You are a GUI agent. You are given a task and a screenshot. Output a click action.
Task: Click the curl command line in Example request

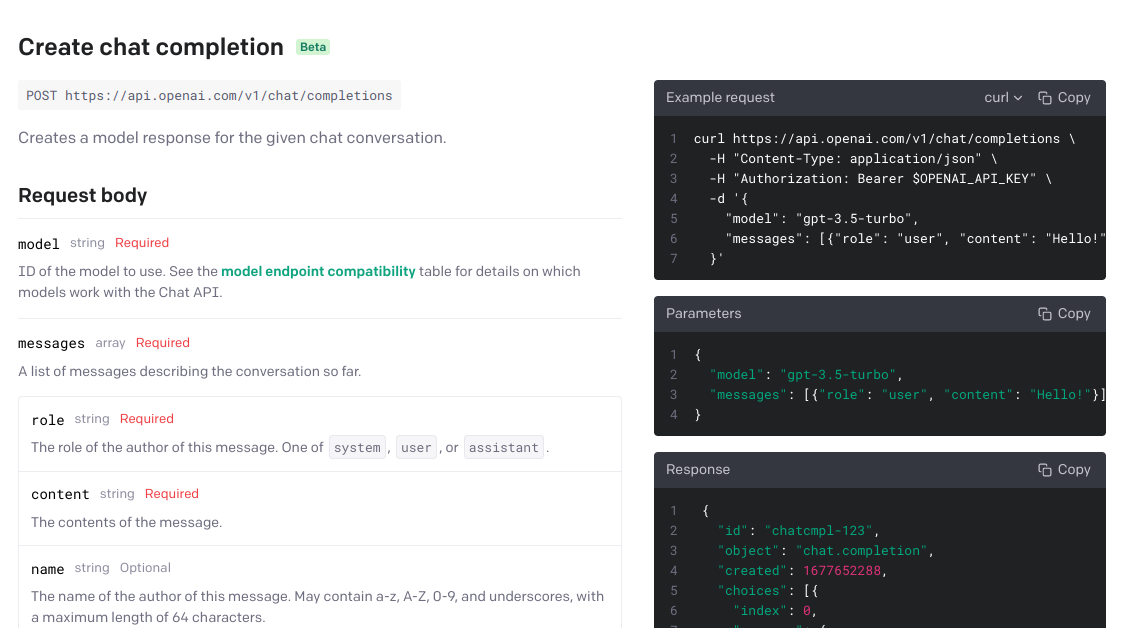[x=885, y=139]
